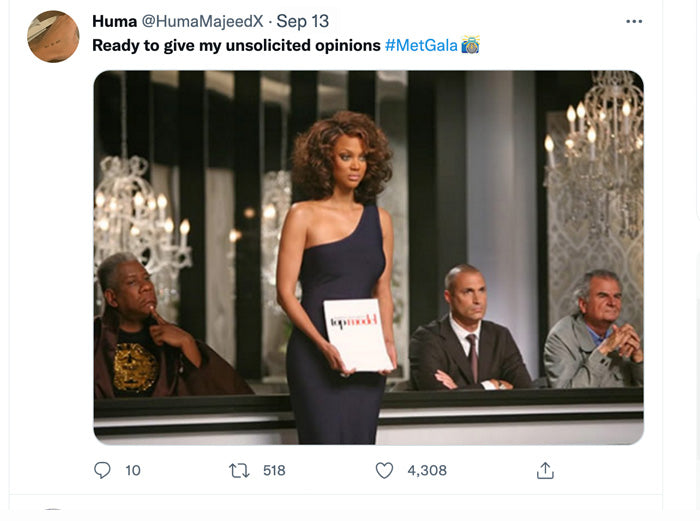Like the tweet with the heart icon
The image size is (700, 521).
[384, 470]
